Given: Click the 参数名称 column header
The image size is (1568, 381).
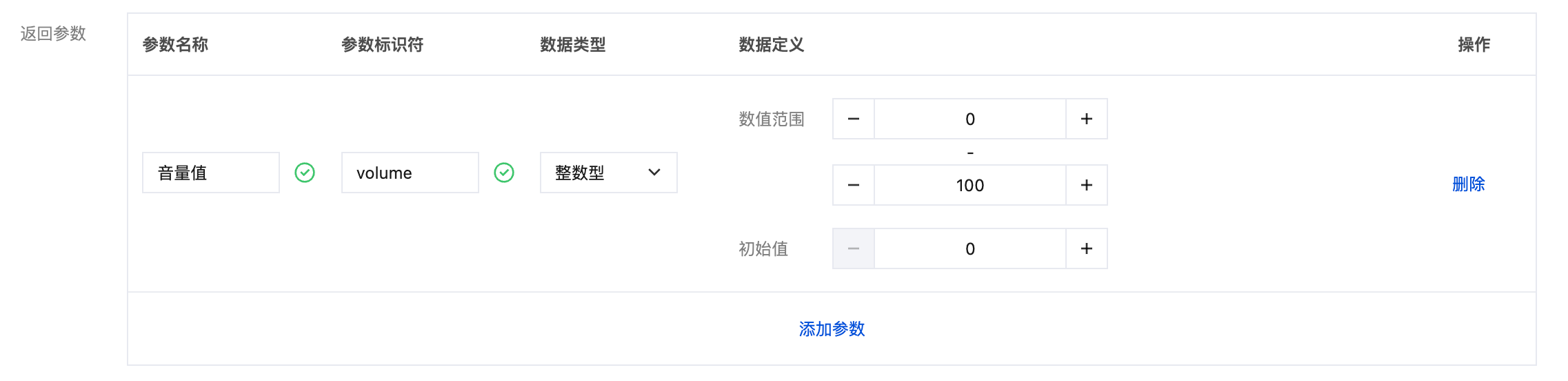Looking at the screenshot, I should [x=175, y=45].
